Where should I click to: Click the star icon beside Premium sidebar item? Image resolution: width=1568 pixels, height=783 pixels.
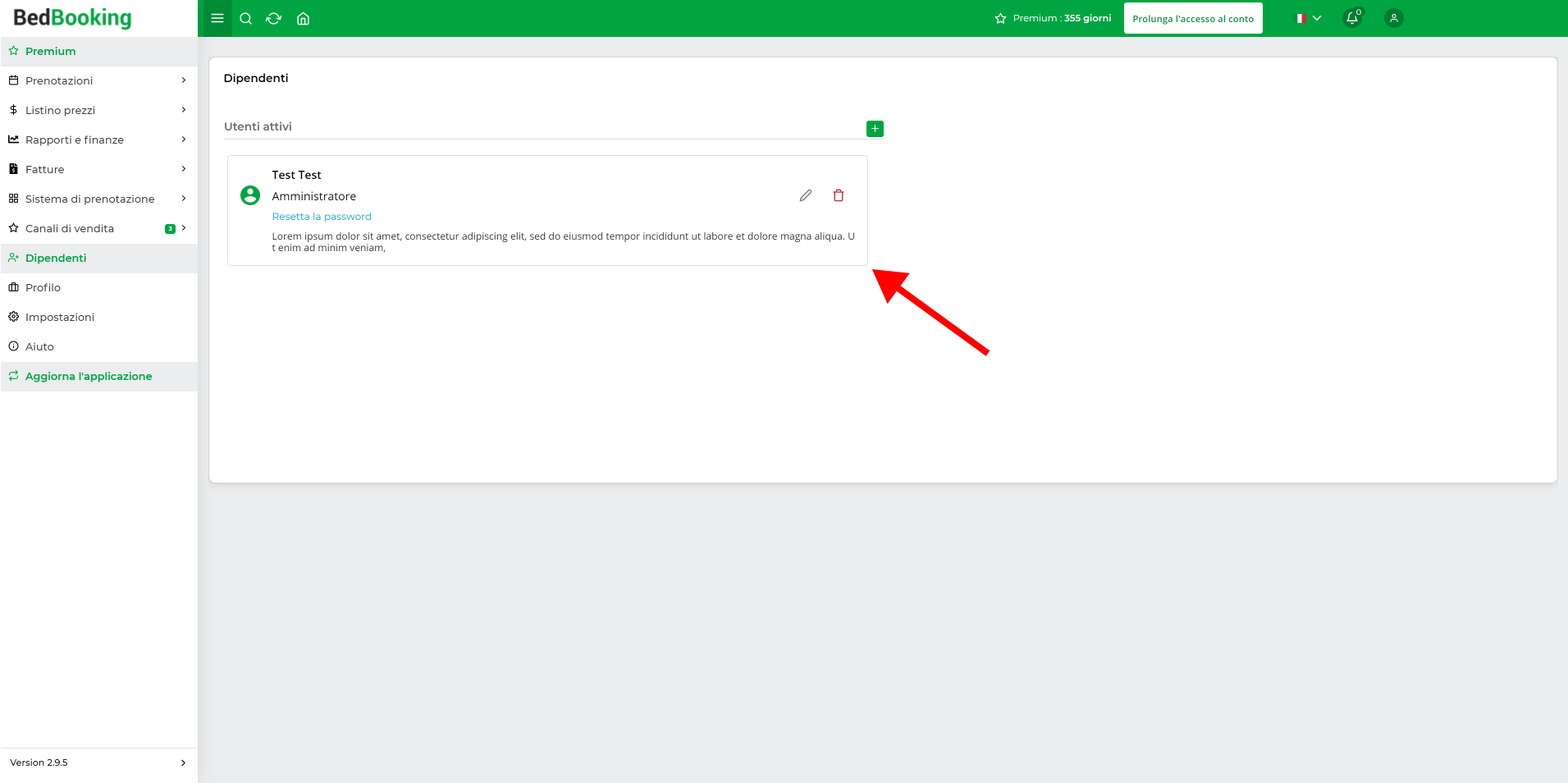[13, 51]
